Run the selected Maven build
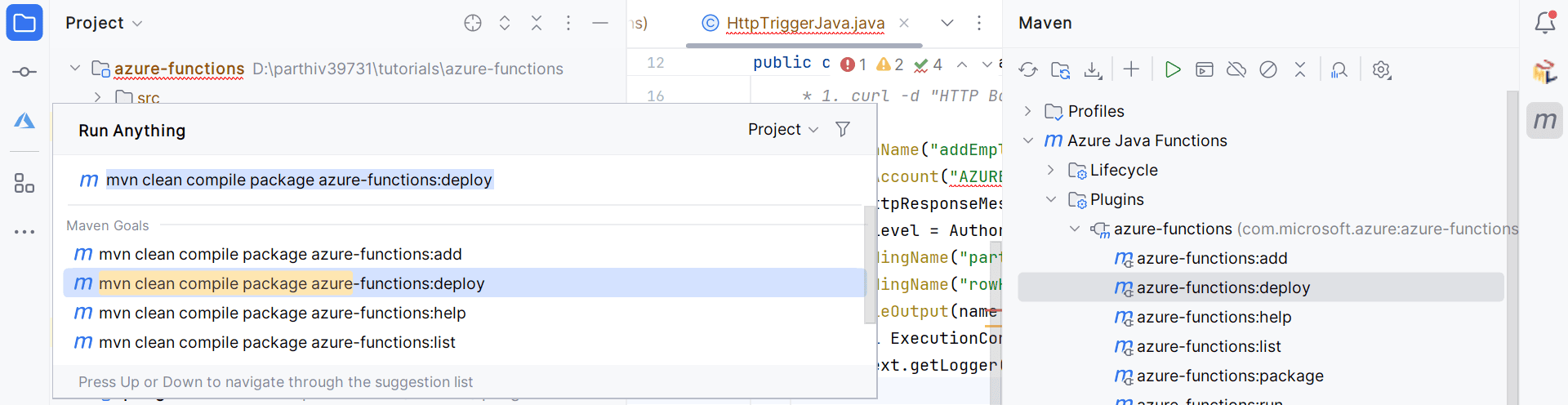 pos(1173,70)
